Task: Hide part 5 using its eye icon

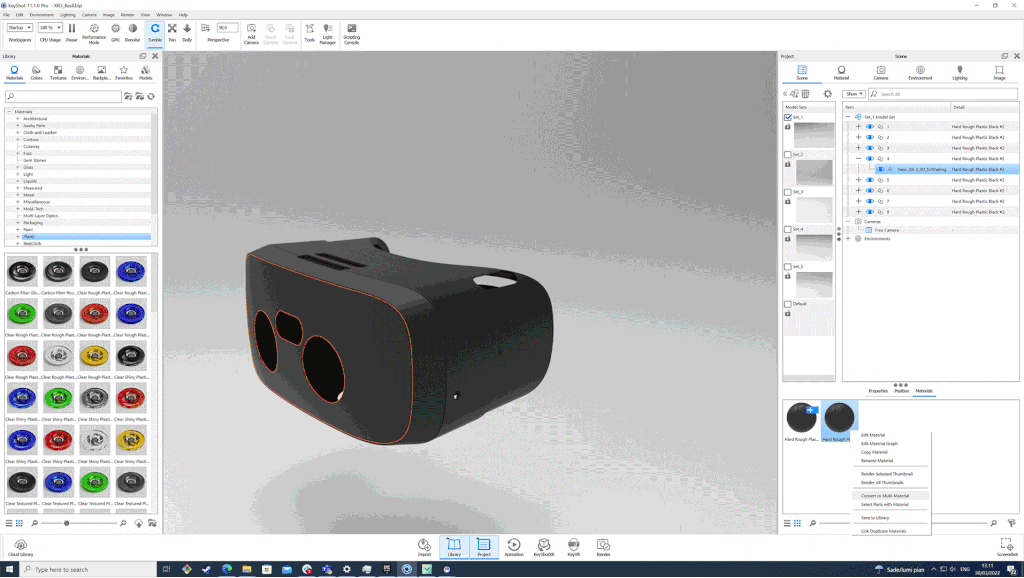Action: tap(869, 180)
